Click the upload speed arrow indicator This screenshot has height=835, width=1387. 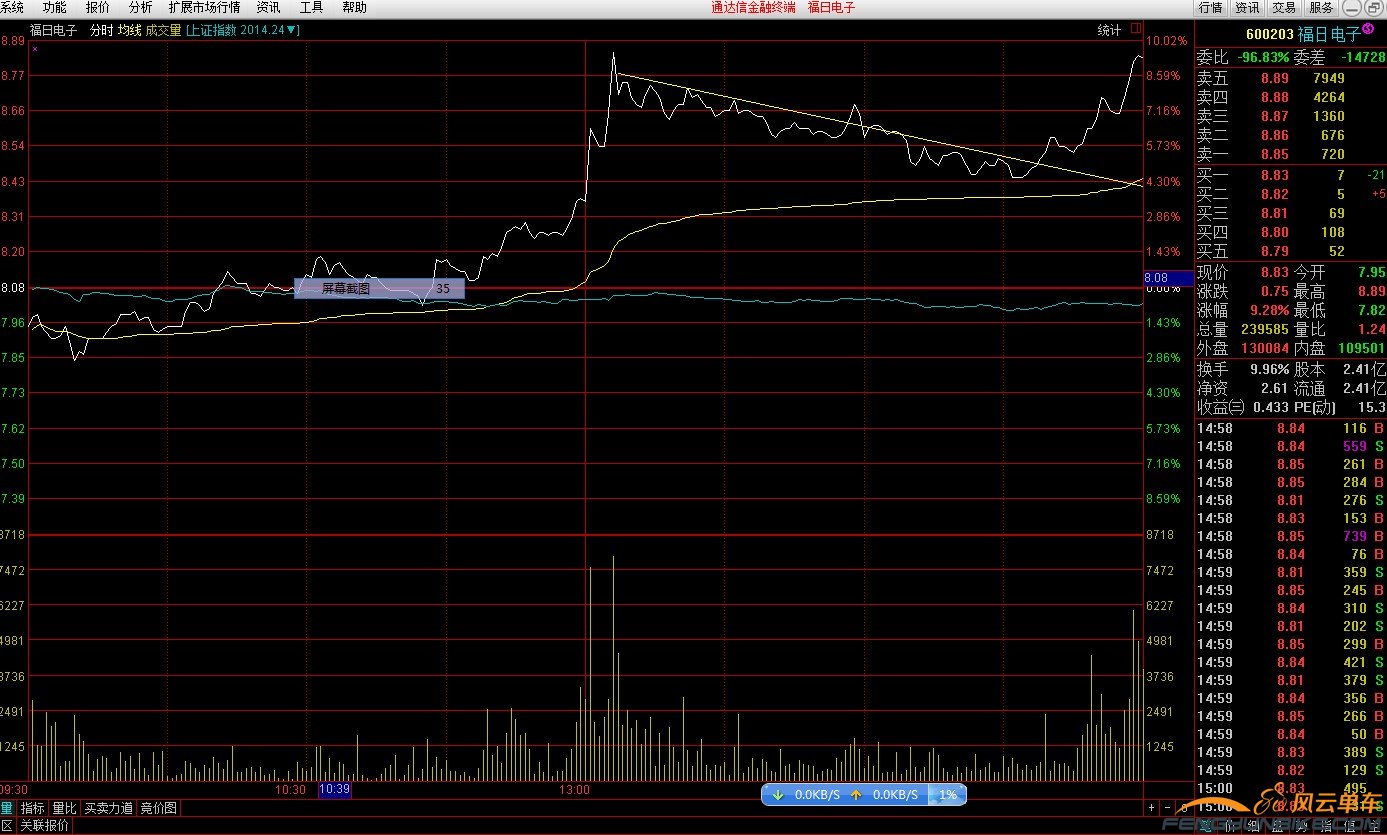coord(856,795)
